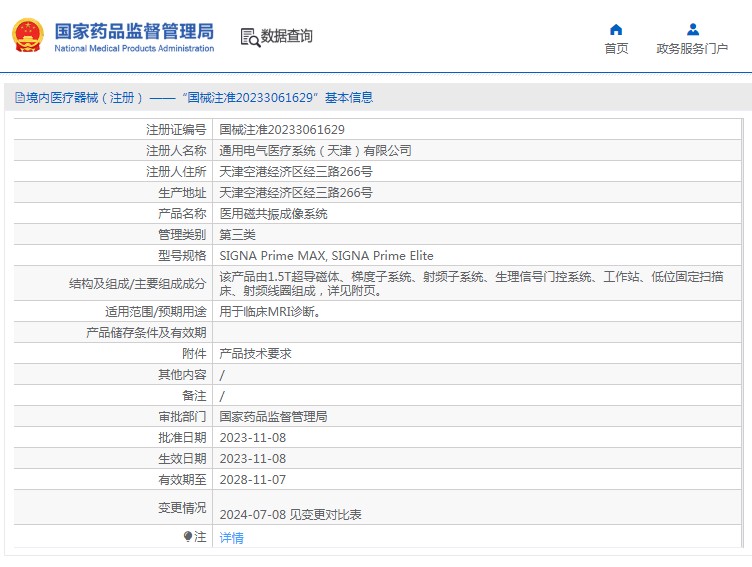Screen dimensions: 752x567
Task: Click the 产品技术要求 attachment value
Action: [255, 354]
